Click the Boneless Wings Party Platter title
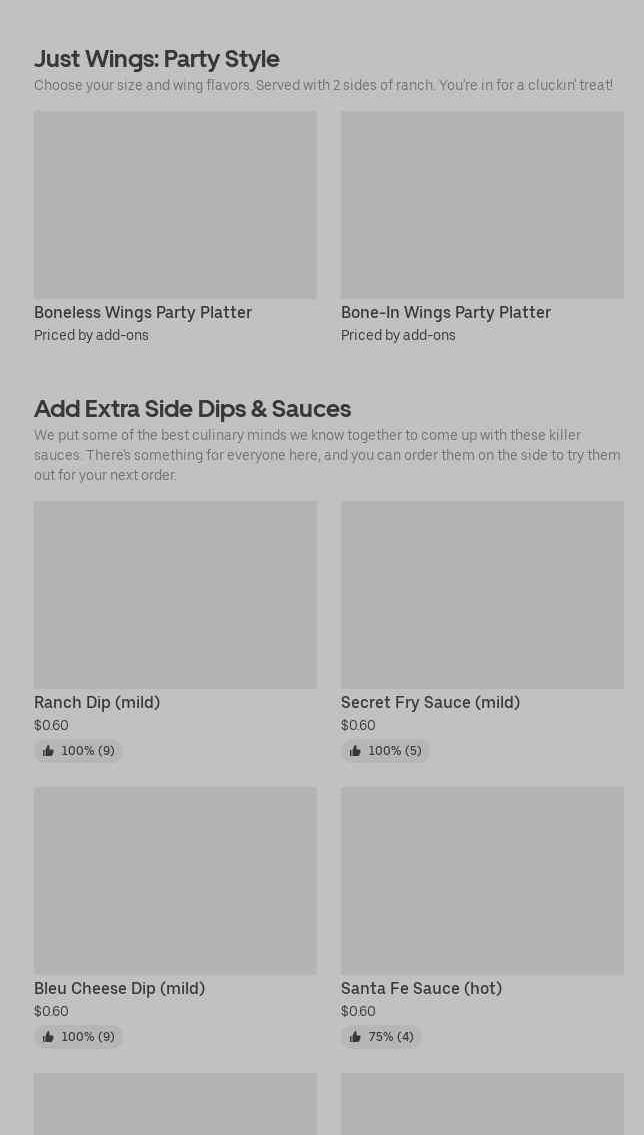The width and height of the screenshot is (644, 1135). coord(143,313)
